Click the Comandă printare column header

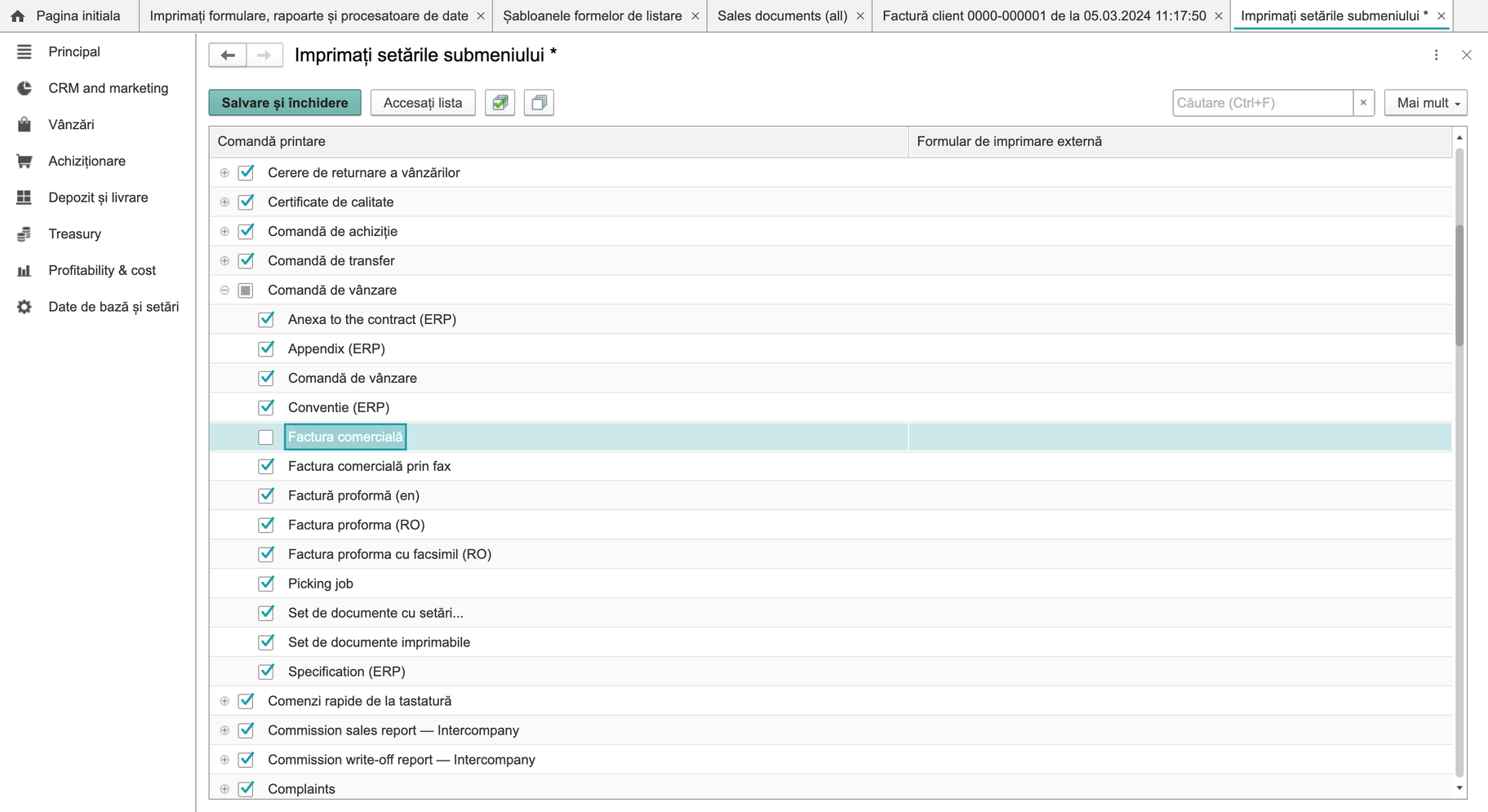[558, 141]
